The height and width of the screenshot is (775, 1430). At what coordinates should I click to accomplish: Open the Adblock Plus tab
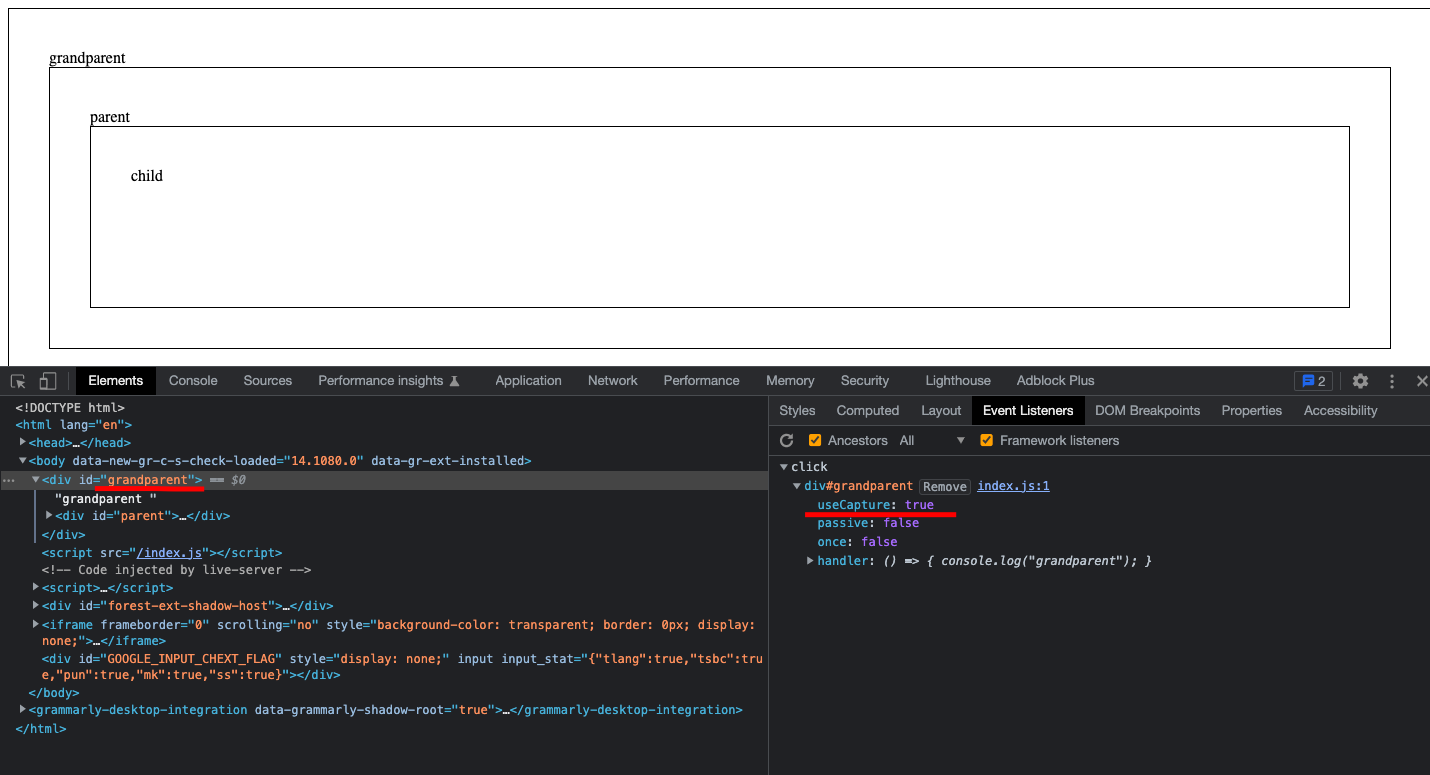tap(1056, 381)
